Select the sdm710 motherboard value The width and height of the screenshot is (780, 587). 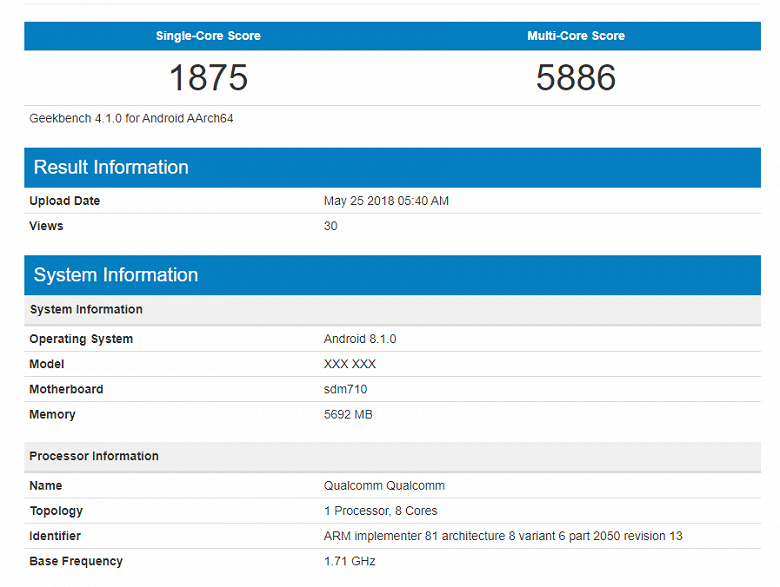345,389
